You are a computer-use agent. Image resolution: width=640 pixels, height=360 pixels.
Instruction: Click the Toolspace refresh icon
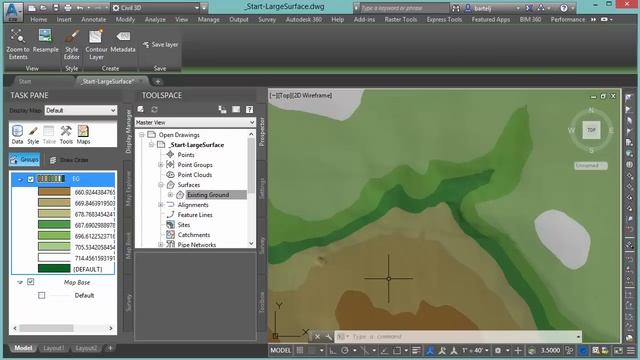(154, 109)
